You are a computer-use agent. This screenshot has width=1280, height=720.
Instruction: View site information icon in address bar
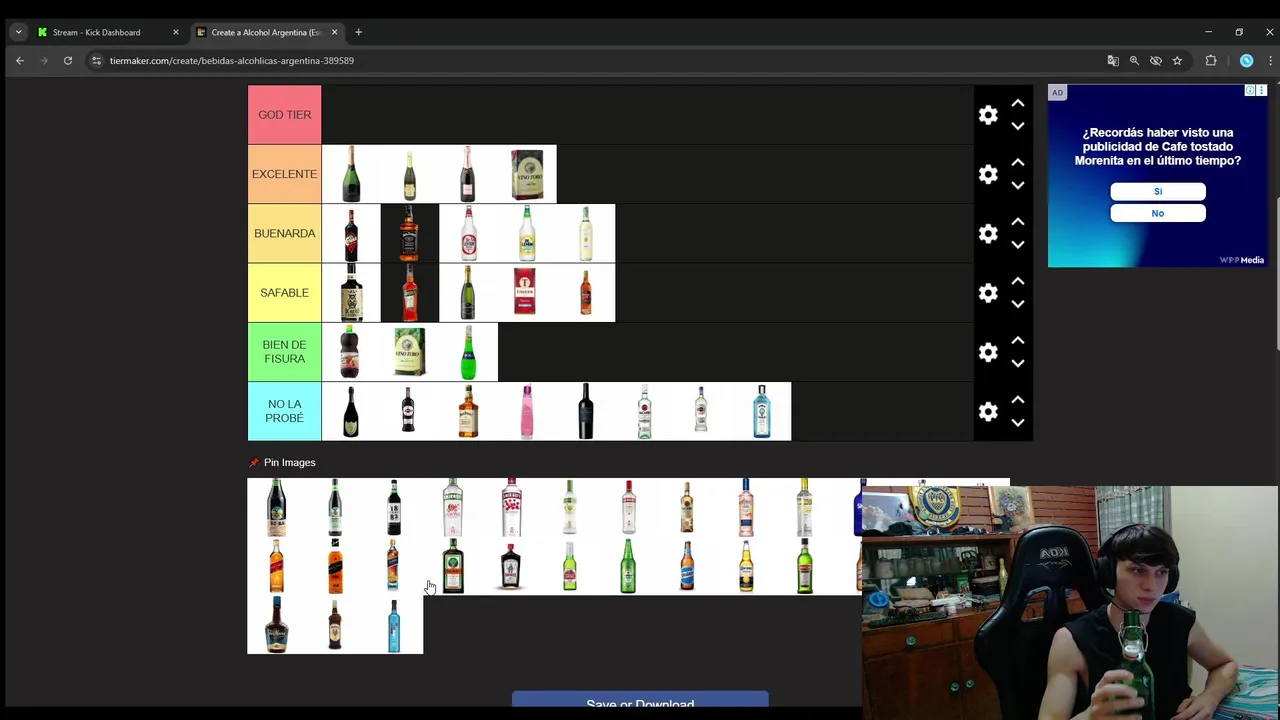coord(96,61)
